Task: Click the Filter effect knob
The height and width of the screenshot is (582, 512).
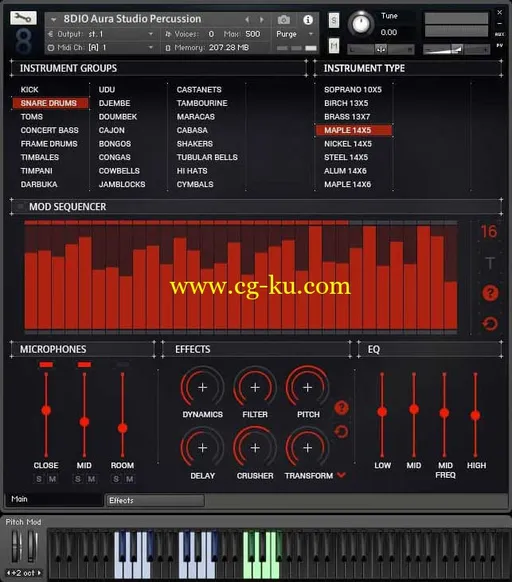Action: point(255,388)
